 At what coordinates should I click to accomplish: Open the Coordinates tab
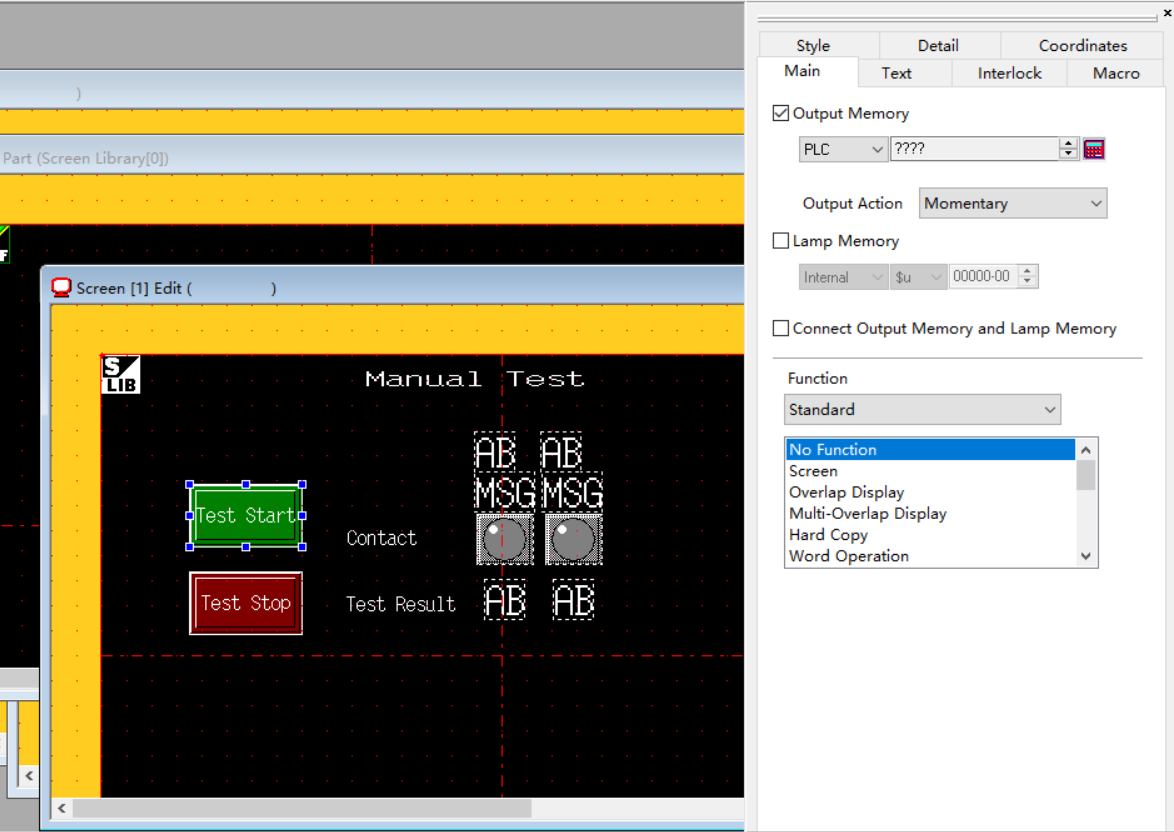click(1082, 45)
